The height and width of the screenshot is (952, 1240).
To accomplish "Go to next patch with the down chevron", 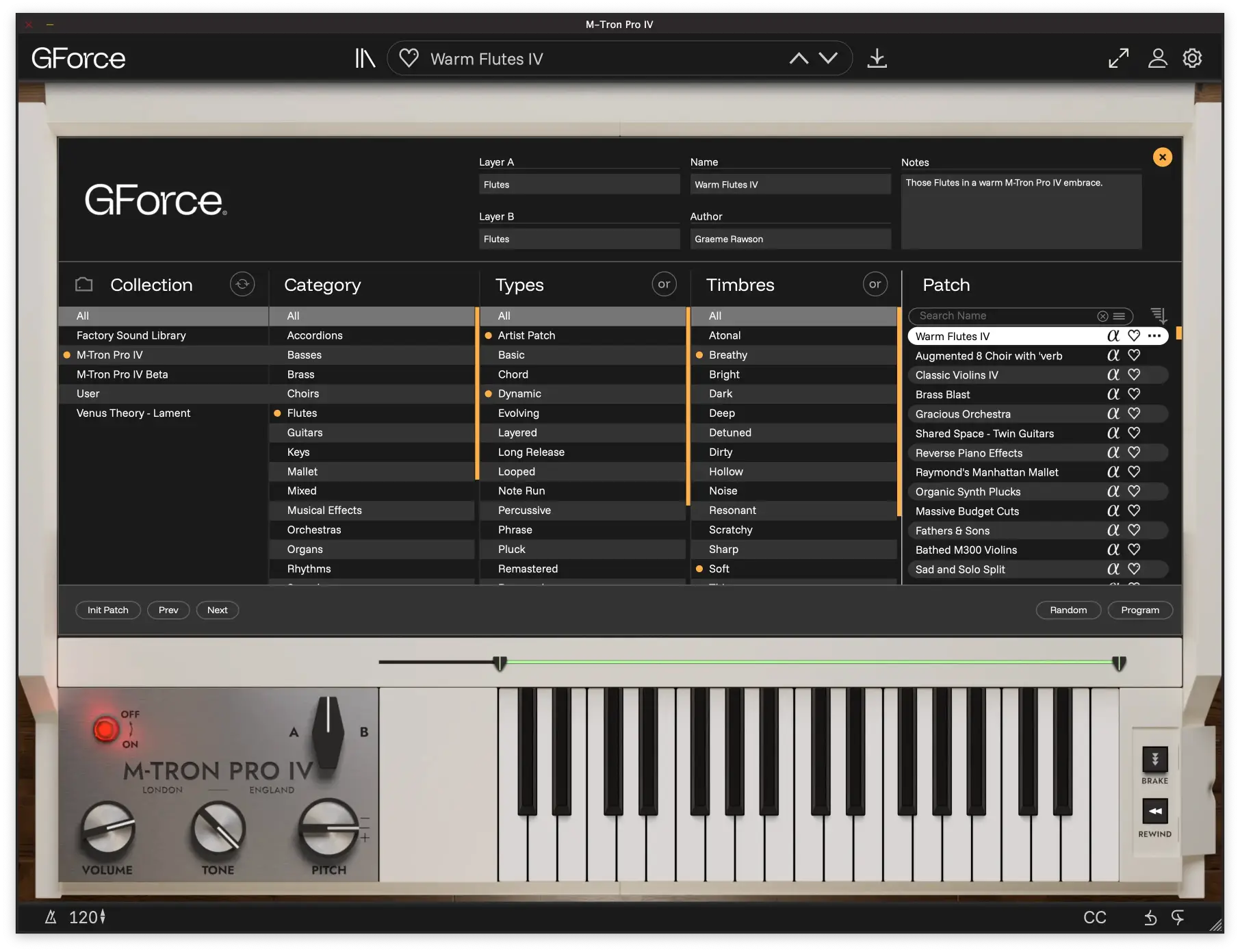I will click(x=828, y=58).
